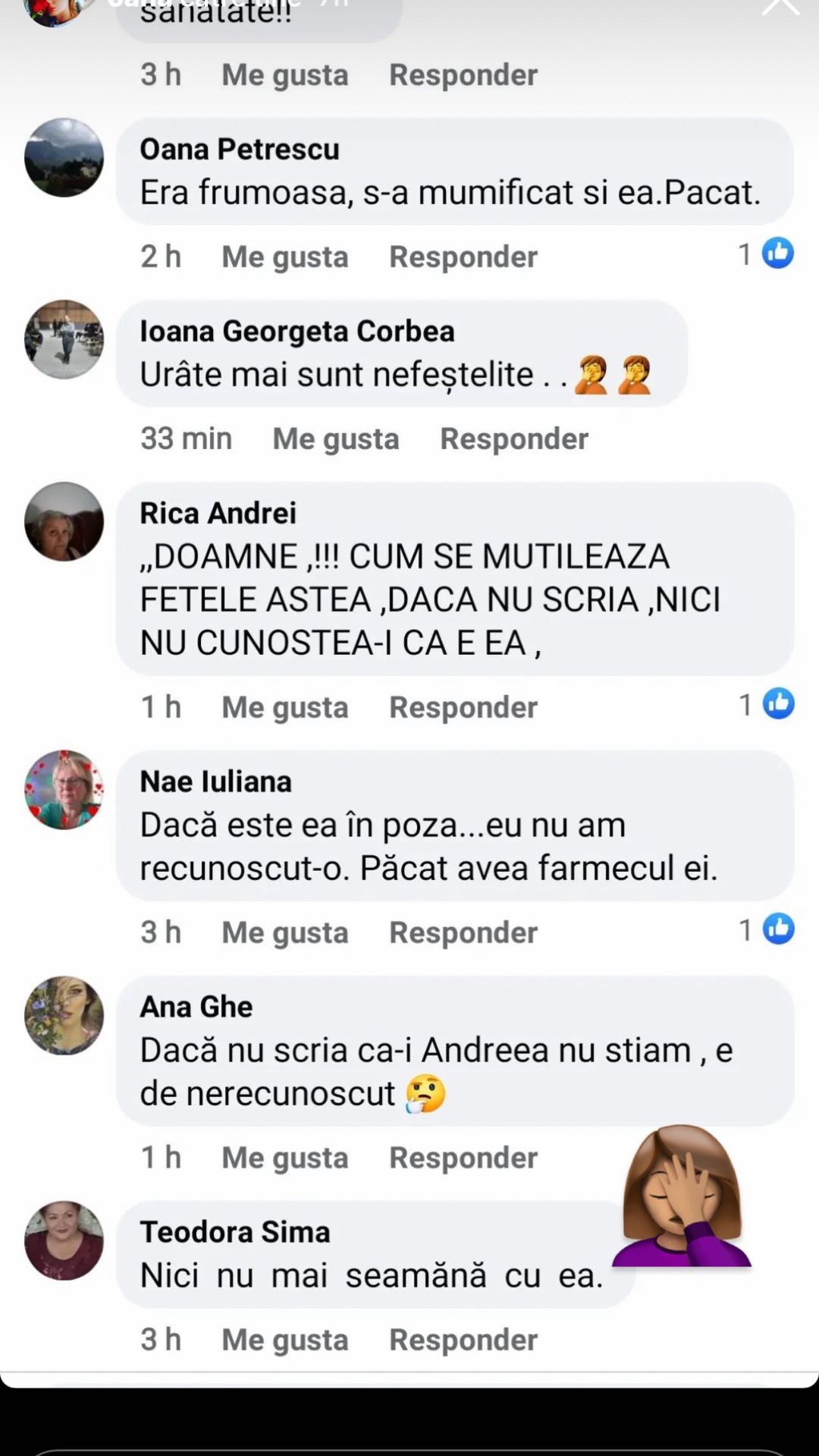819x1456 pixels.
Task: Click like reaction icon on Rica Andrei's comment
Action: 778,704
